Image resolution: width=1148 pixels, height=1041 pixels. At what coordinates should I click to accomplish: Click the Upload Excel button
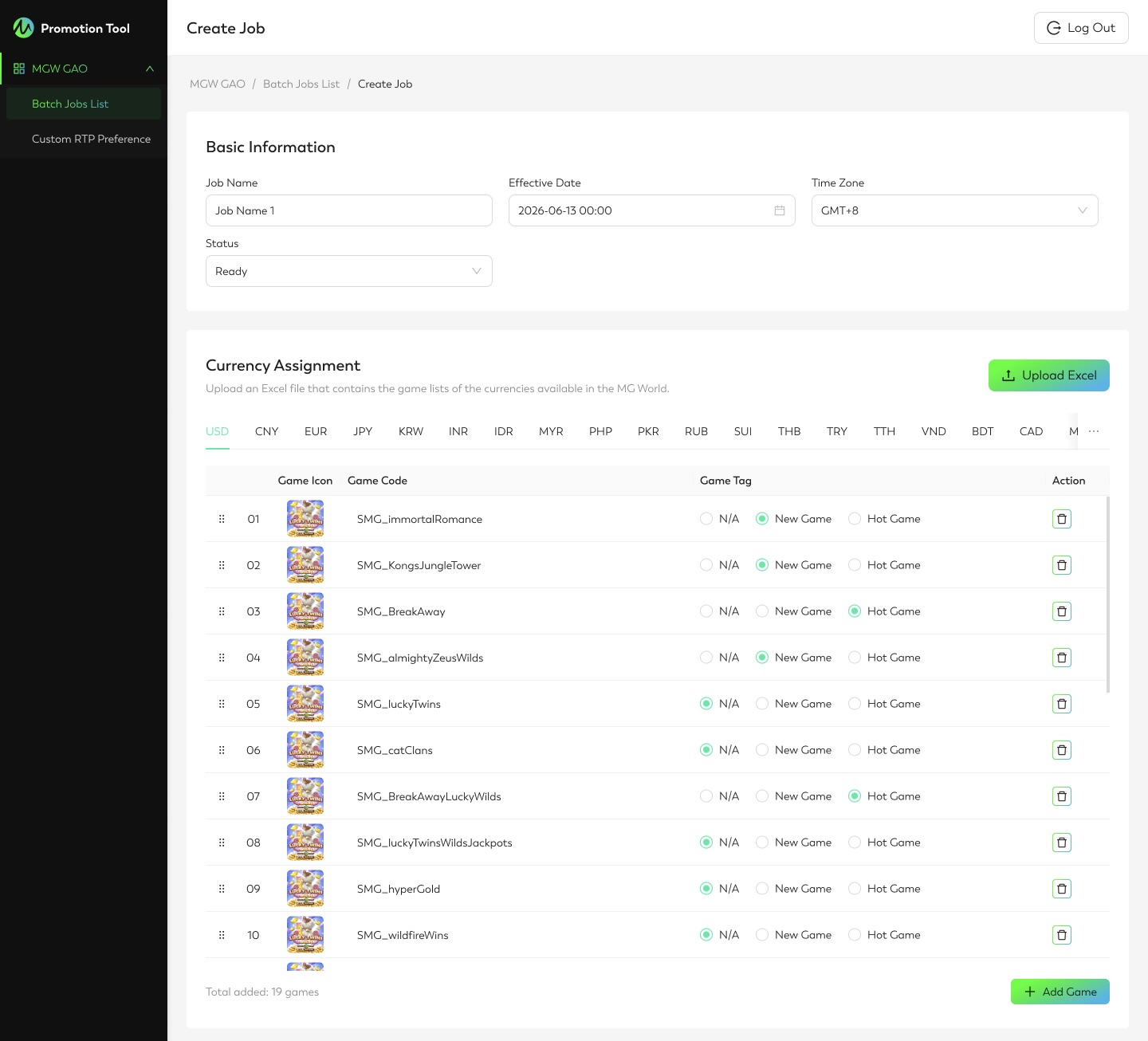pyautogui.click(x=1048, y=375)
